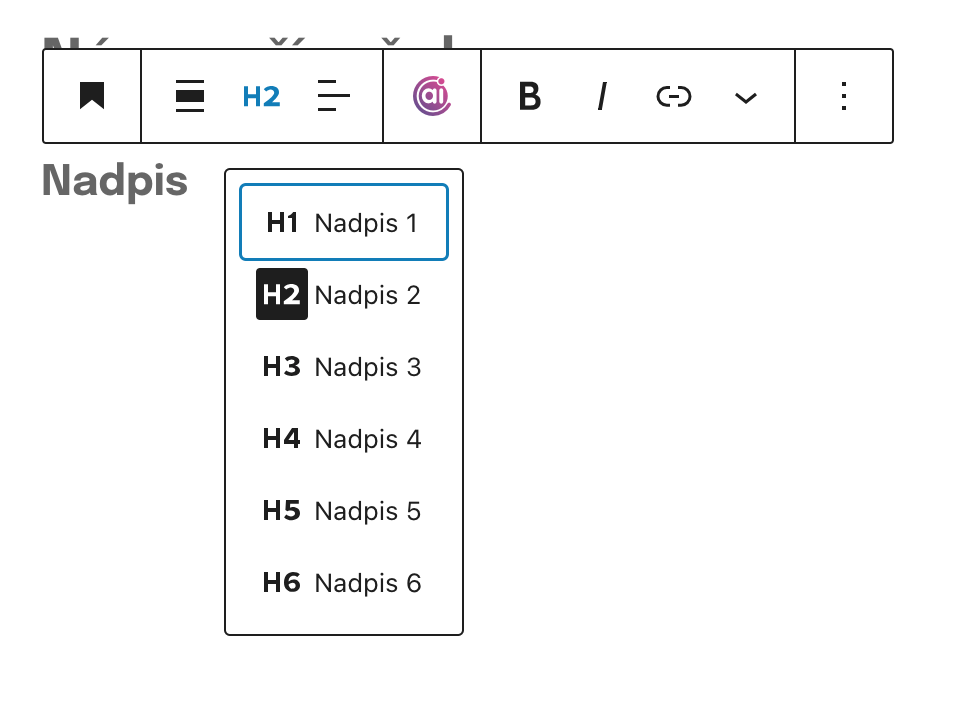This screenshot has width=960, height=722.
Task: Click the dark H2 badge in list
Action: [282, 295]
